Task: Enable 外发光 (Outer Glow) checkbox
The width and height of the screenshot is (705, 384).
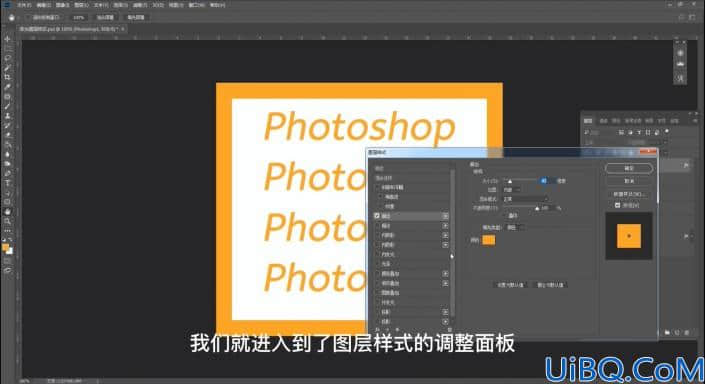Action: coord(377,303)
